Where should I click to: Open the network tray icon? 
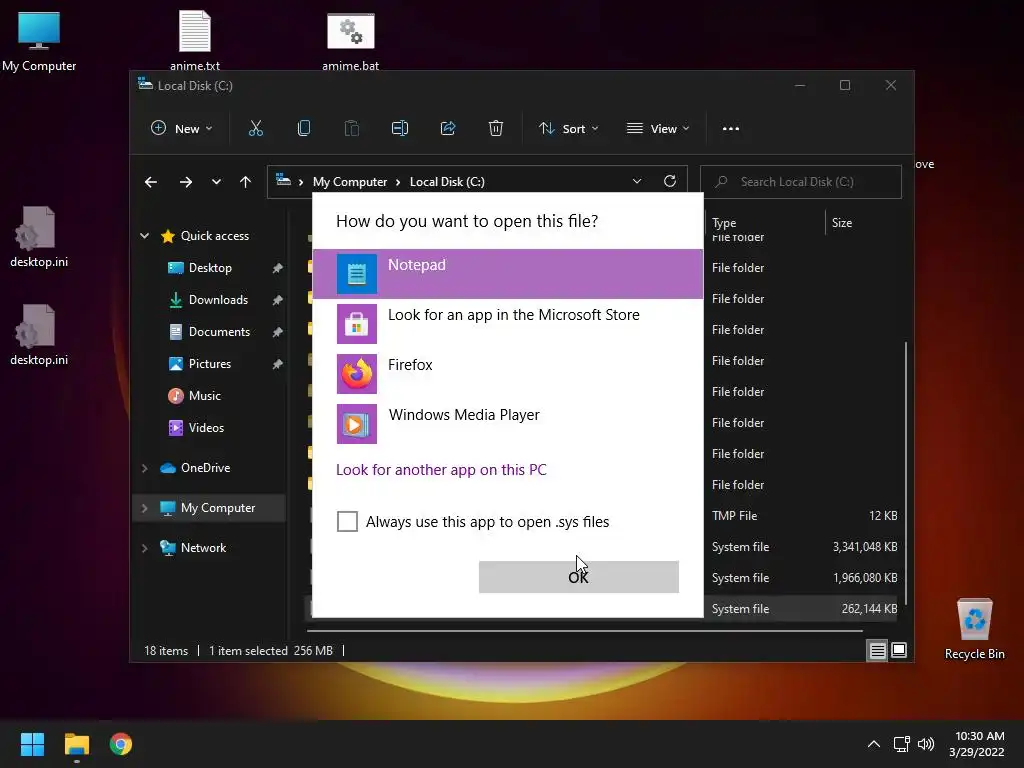[902, 744]
